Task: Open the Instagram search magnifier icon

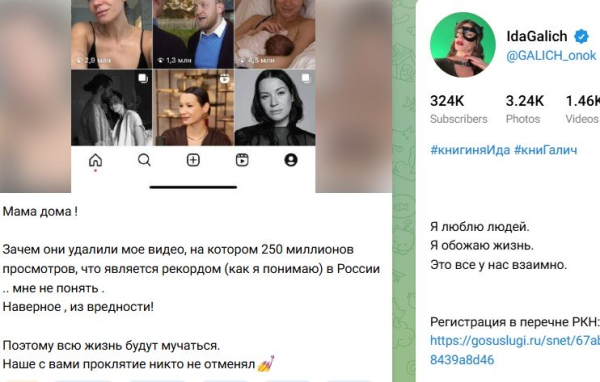Action: coord(144,160)
